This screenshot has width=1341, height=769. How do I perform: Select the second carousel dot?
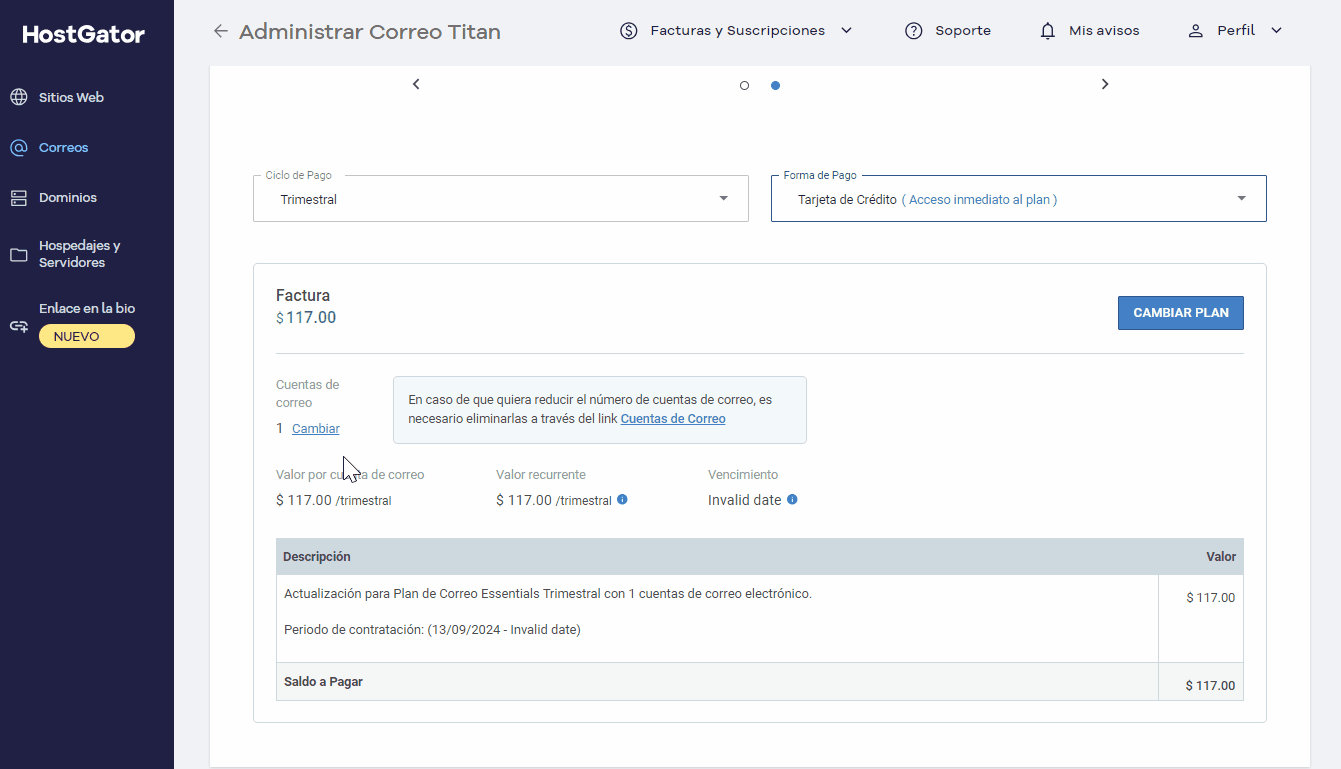(x=775, y=85)
